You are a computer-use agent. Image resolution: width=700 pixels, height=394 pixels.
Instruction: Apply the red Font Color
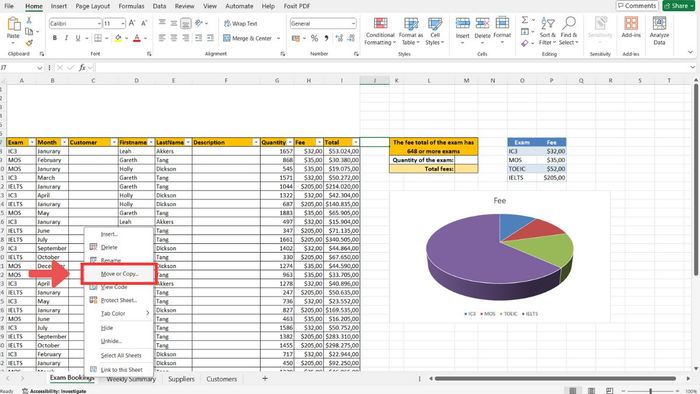pyautogui.click(x=137, y=38)
